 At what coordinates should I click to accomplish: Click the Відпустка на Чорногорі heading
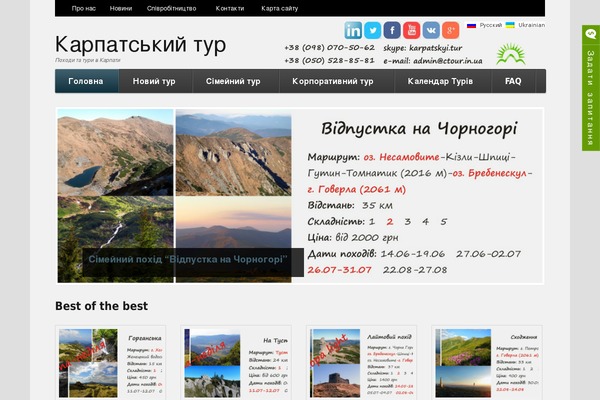tap(419, 129)
